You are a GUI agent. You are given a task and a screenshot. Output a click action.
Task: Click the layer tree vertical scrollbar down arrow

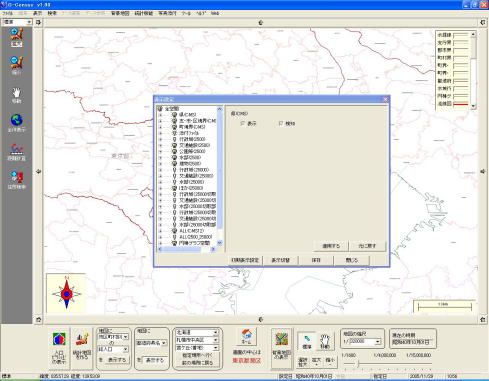click(x=220, y=243)
